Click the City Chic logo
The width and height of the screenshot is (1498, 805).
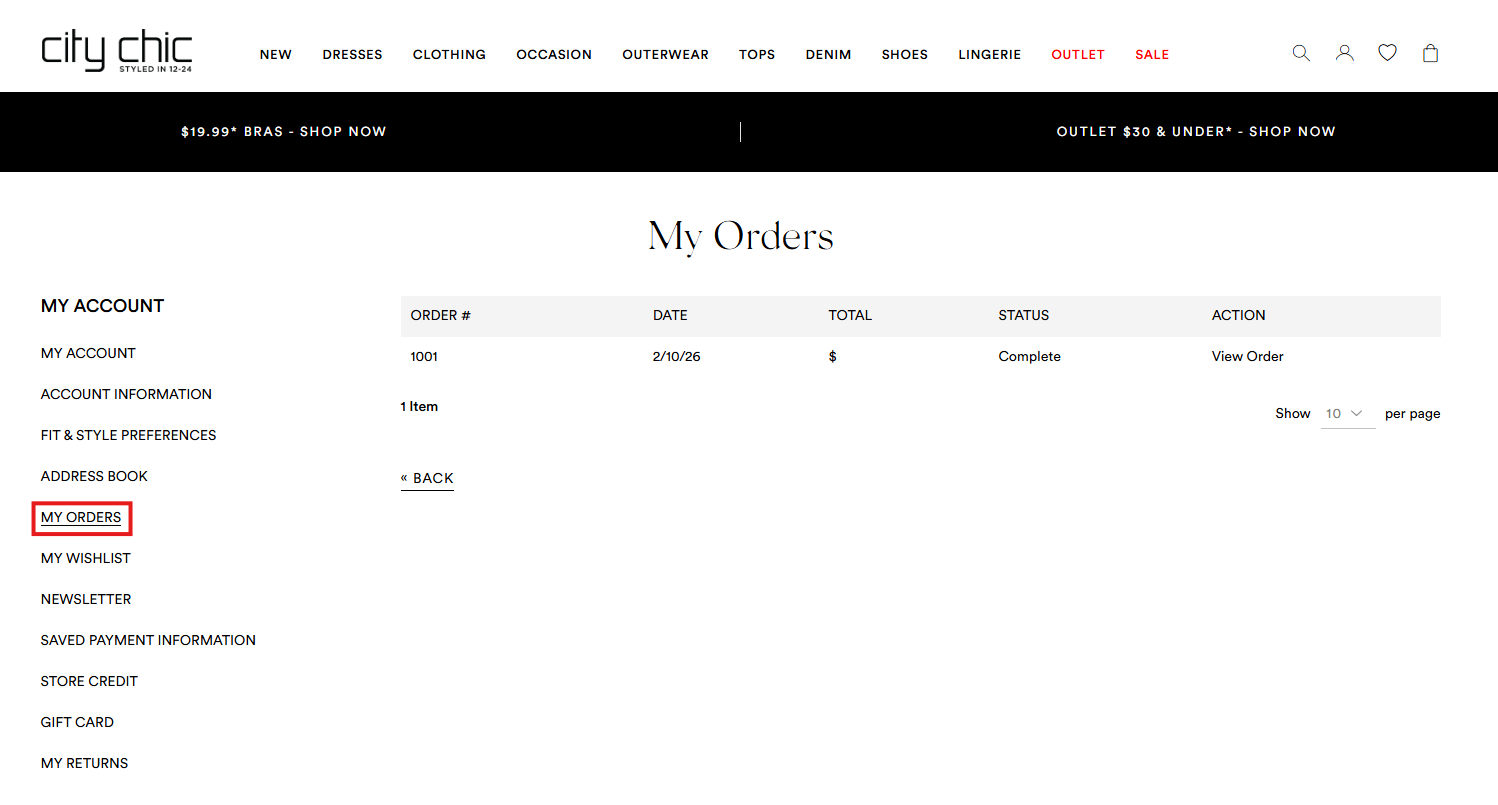pos(117,51)
